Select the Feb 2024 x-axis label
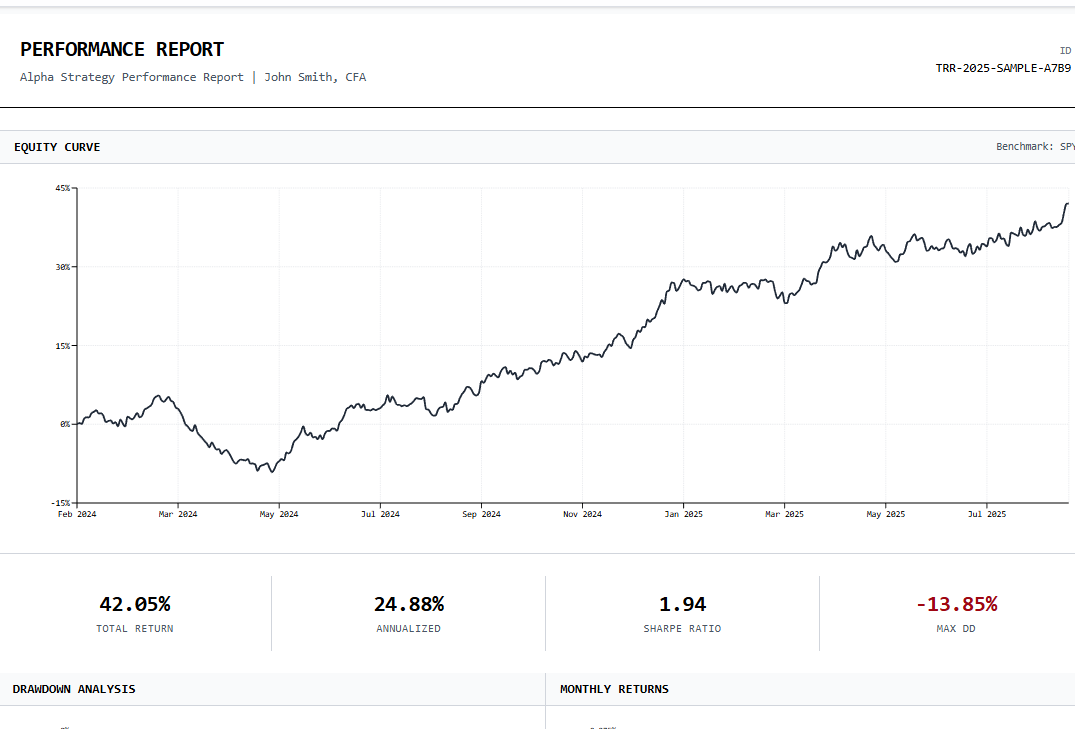Screen dimensions: 1075x729 [x=77, y=514]
